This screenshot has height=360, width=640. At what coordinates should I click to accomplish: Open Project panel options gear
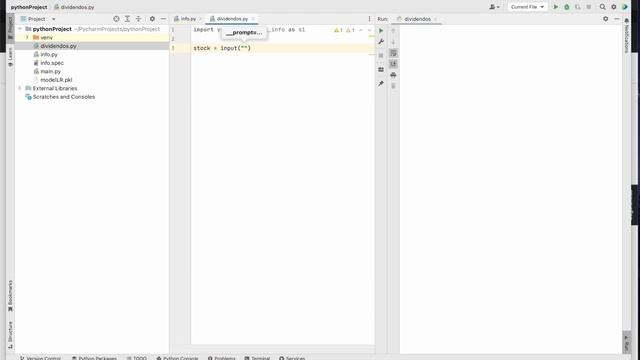152,19
